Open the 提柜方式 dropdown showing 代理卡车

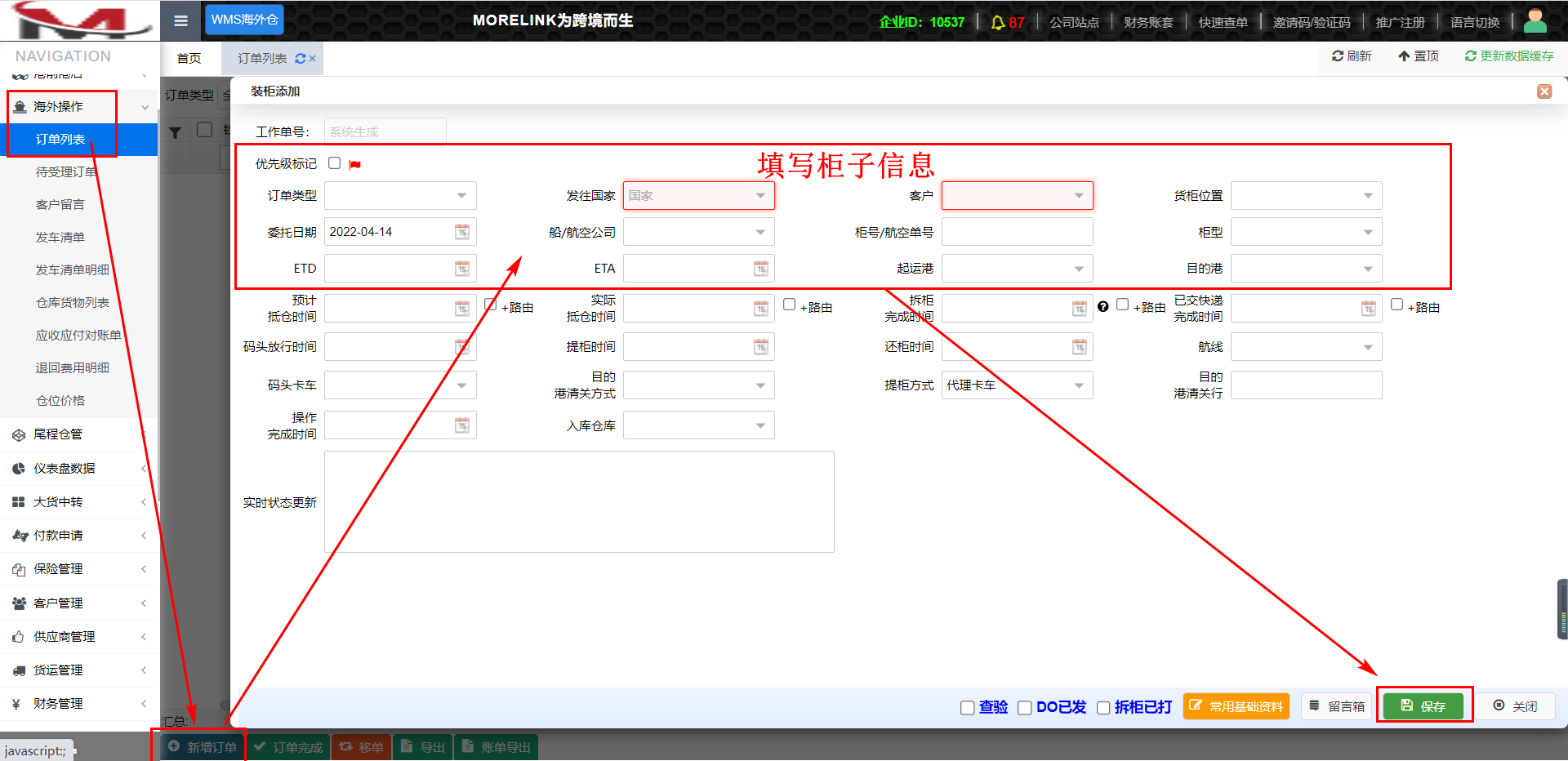tap(1018, 385)
